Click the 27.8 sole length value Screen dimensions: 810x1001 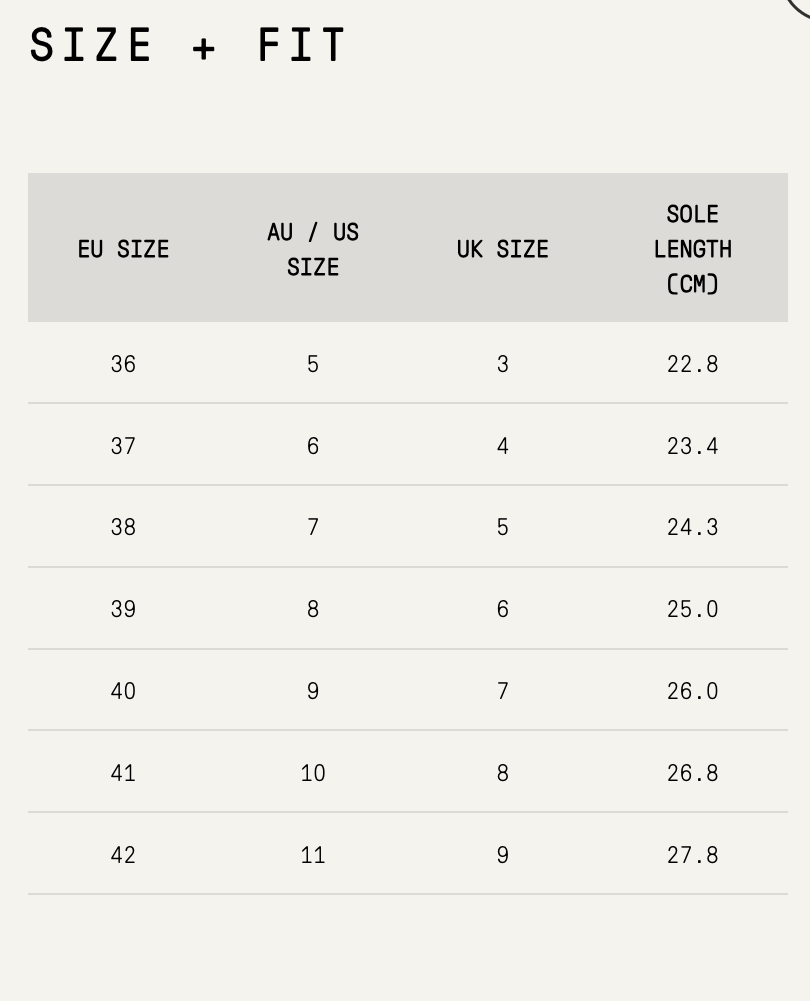tap(693, 855)
